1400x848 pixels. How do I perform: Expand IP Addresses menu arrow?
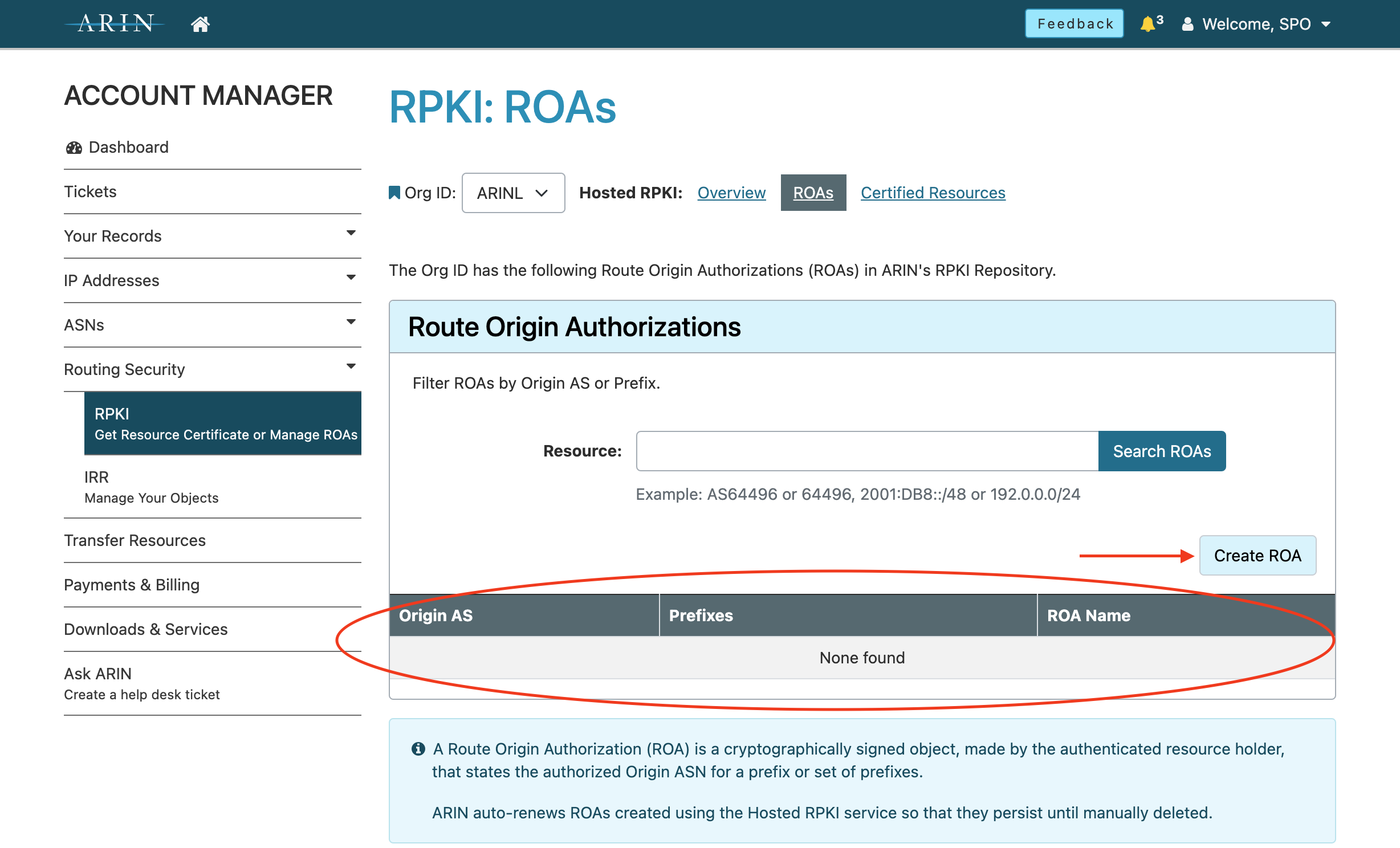coord(351,277)
